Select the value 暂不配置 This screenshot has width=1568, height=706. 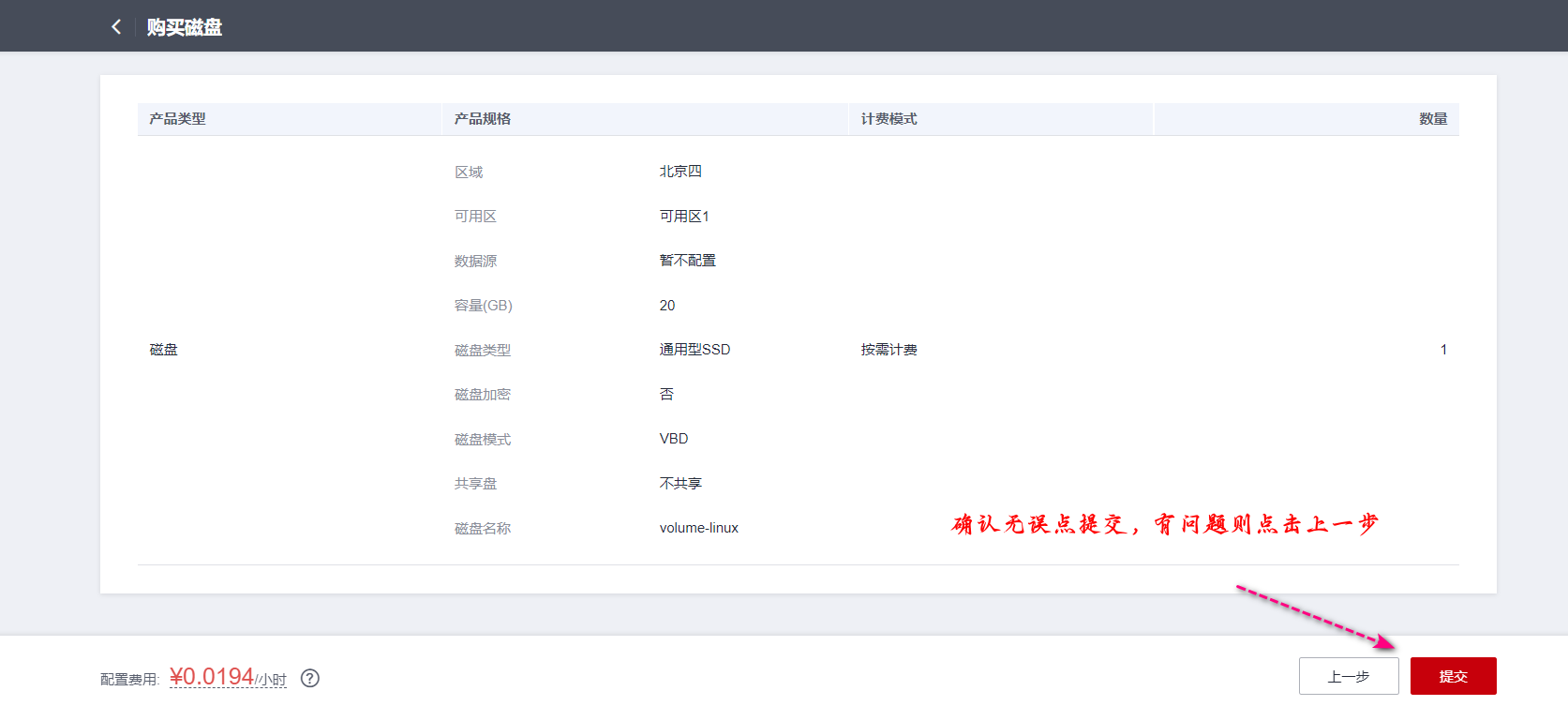tap(688, 261)
